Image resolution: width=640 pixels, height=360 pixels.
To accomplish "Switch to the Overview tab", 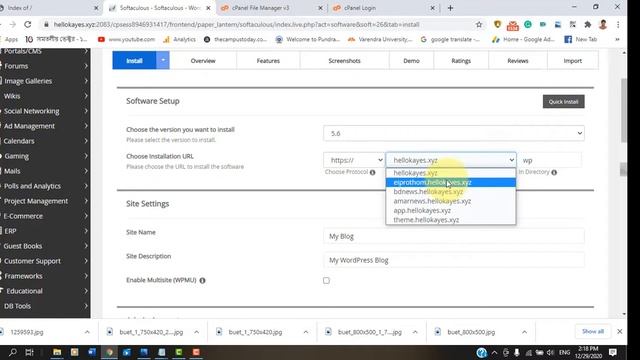I will tap(203, 60).
